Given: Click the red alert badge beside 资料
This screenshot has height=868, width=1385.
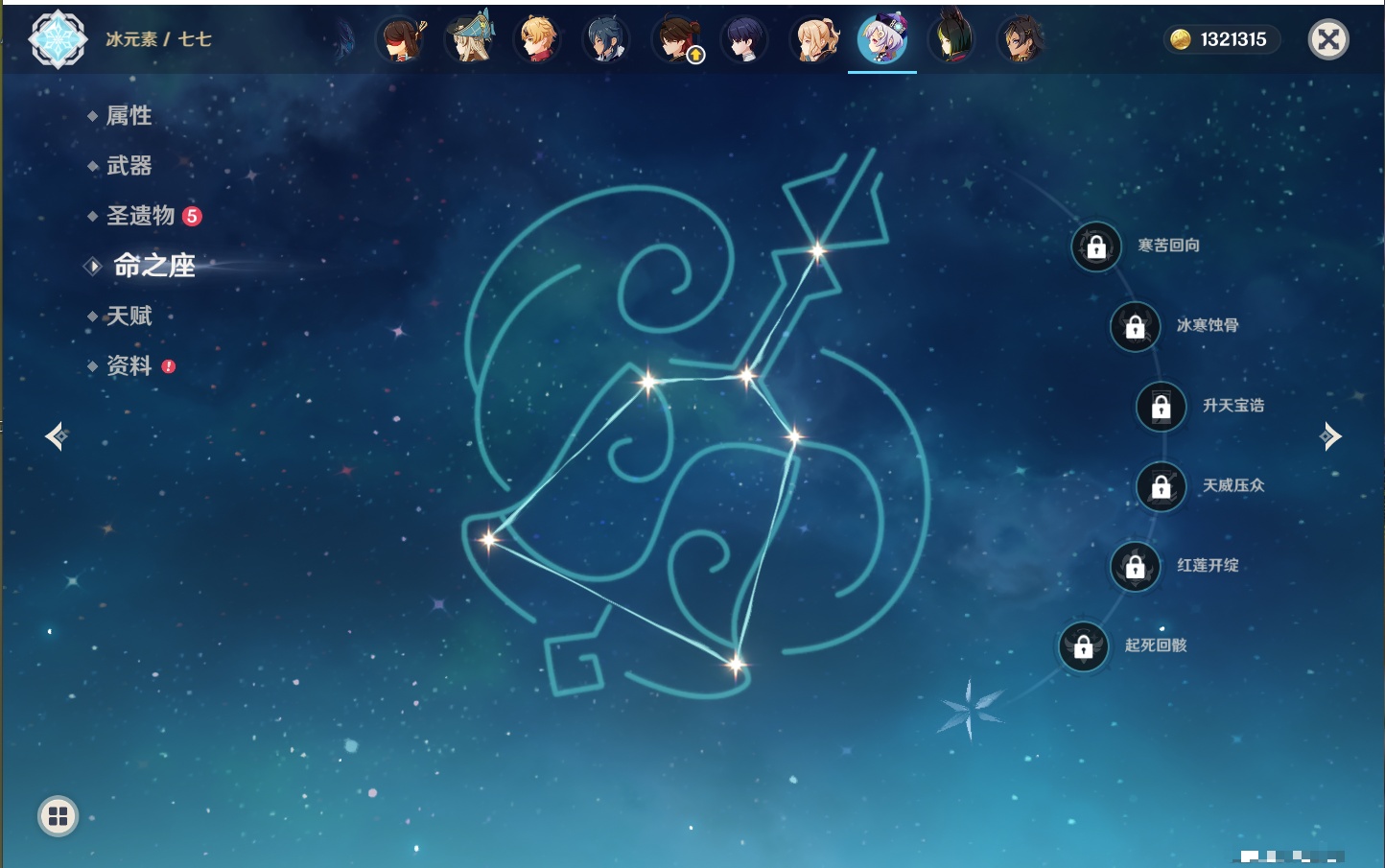Looking at the screenshot, I should point(169,366).
